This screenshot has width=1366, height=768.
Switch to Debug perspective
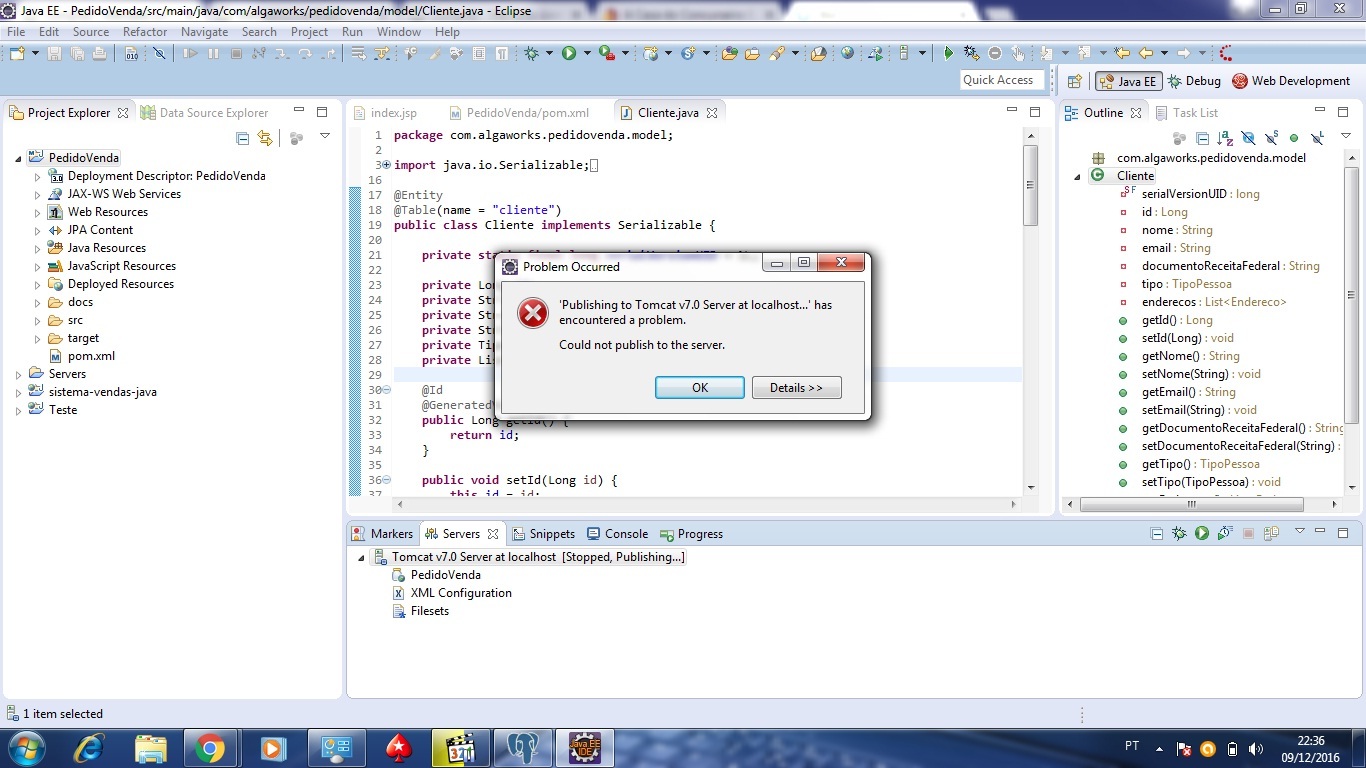(x=1193, y=81)
